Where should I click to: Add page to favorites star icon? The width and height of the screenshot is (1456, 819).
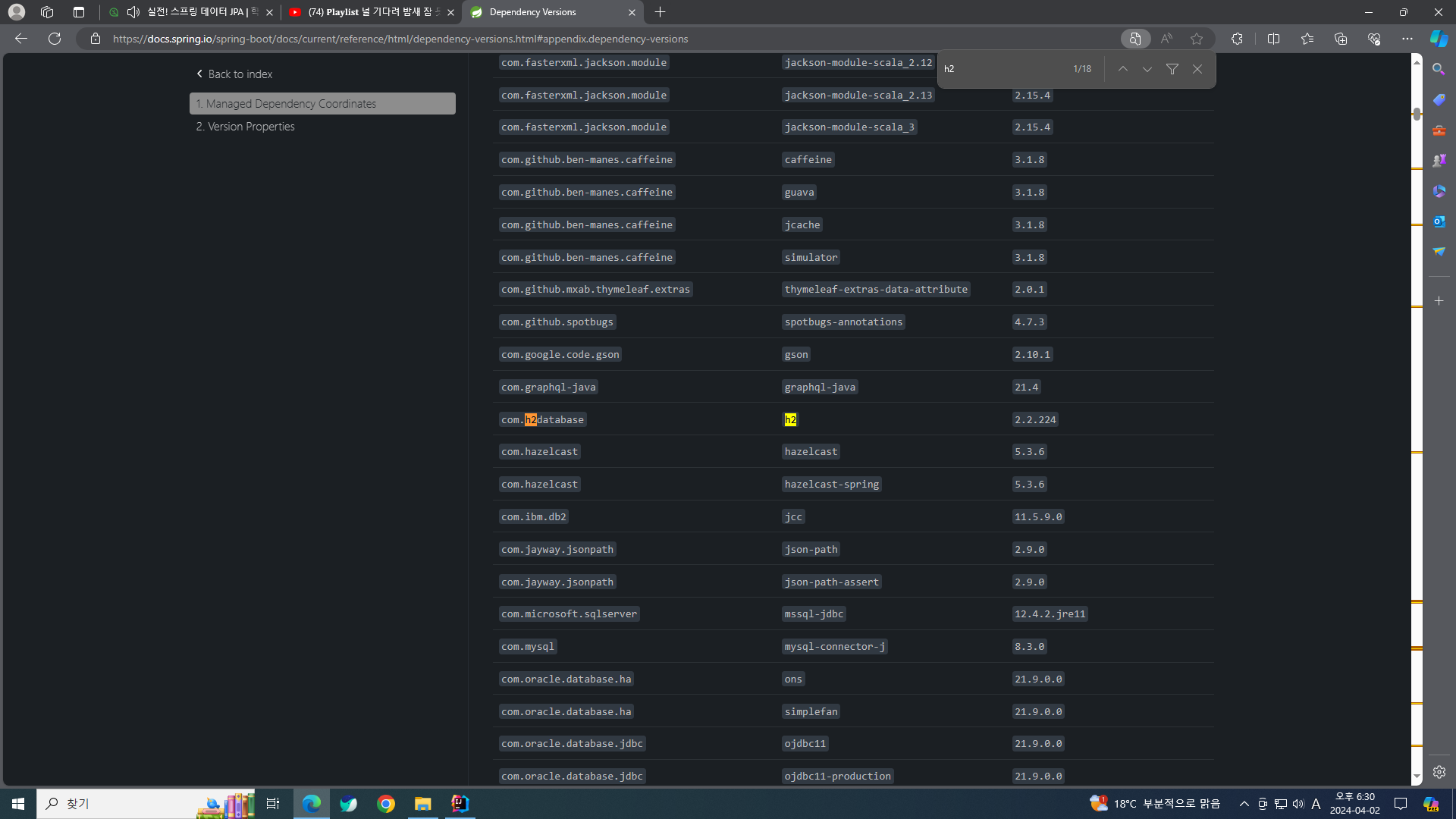1197,39
